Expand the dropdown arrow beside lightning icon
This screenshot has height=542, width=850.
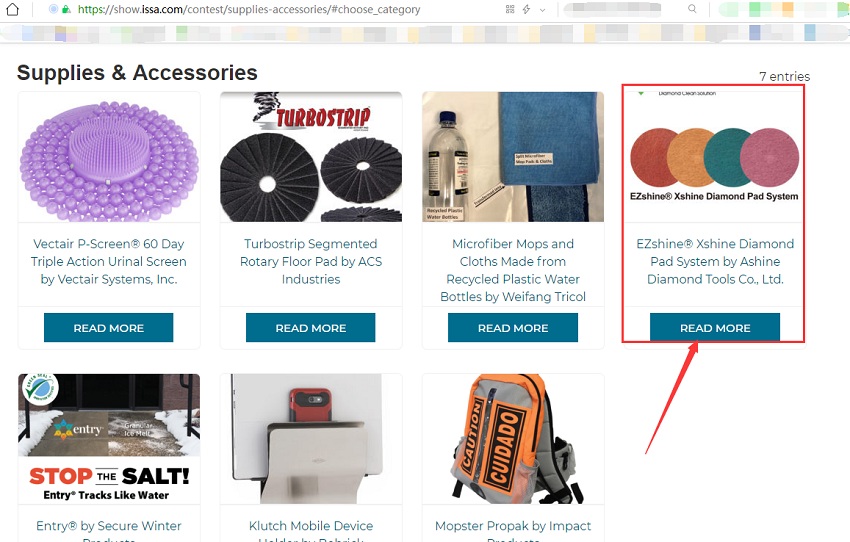click(542, 10)
